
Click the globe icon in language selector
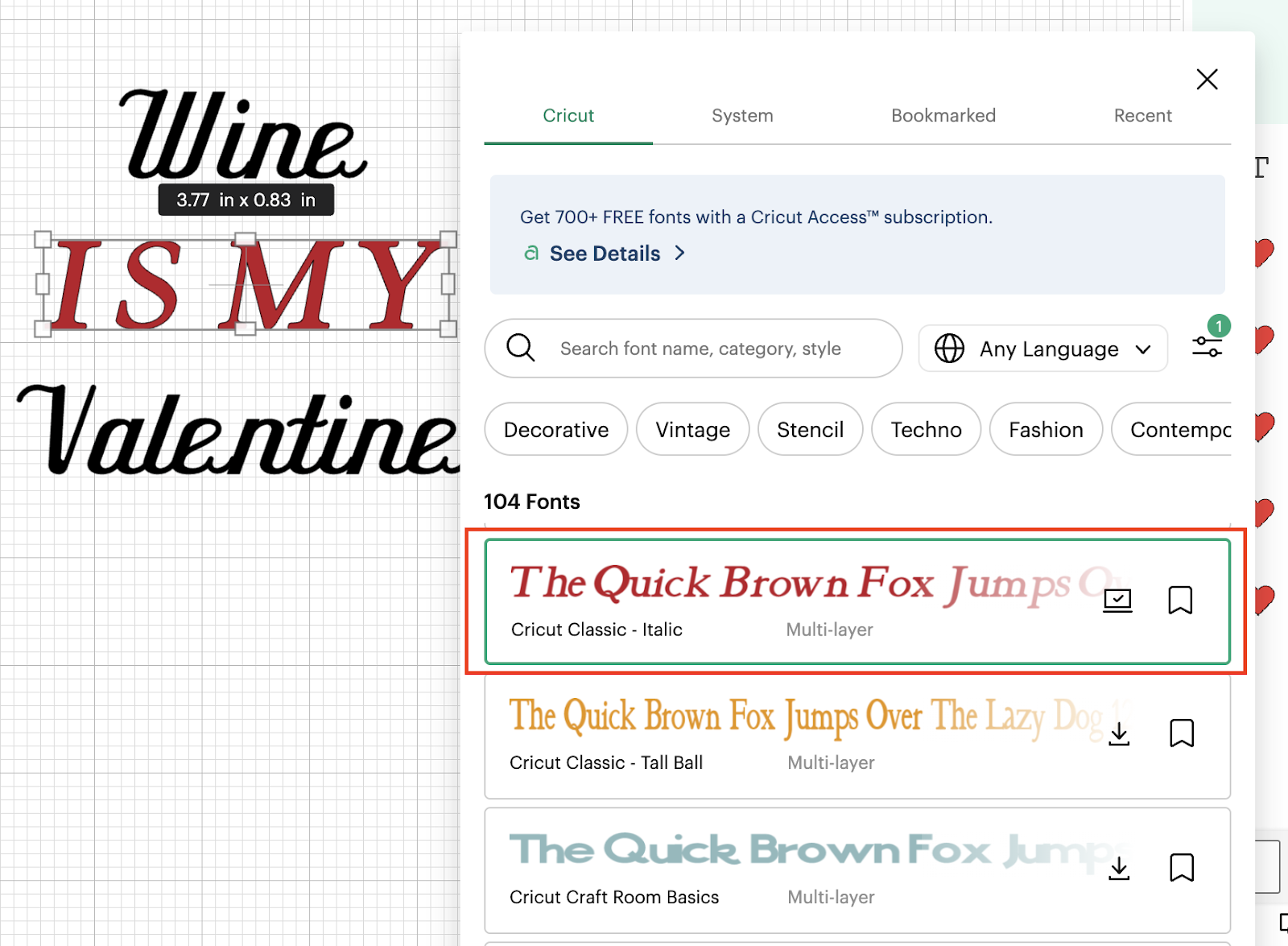[x=949, y=349]
